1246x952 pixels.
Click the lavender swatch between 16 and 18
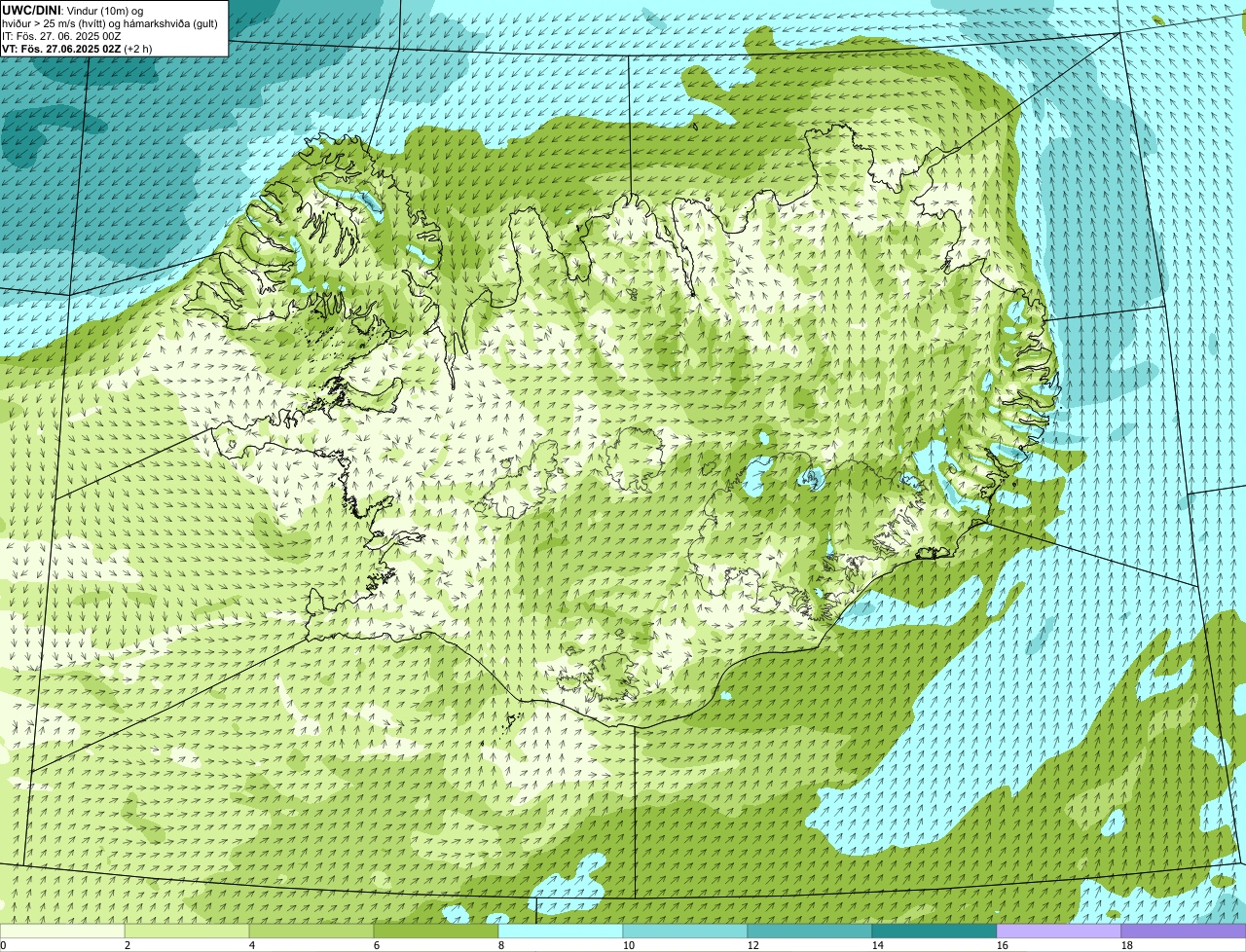click(1059, 931)
